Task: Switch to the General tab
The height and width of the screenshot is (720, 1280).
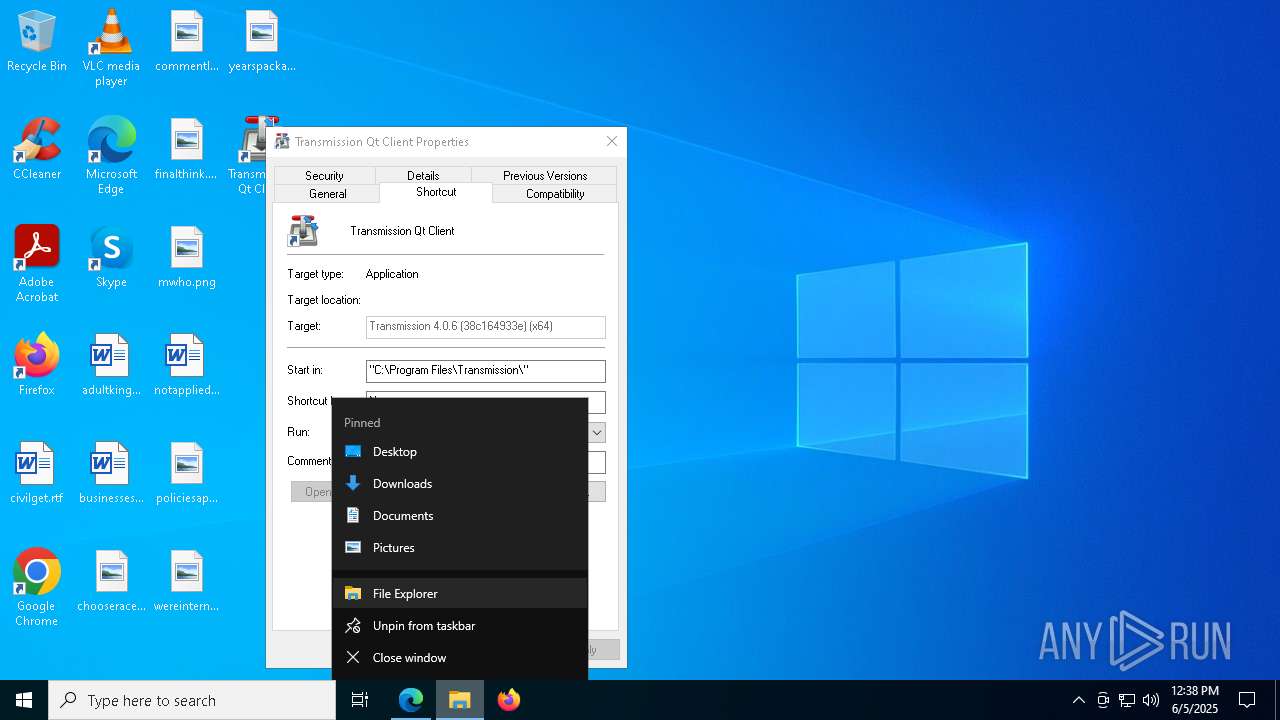Action: pyautogui.click(x=327, y=193)
